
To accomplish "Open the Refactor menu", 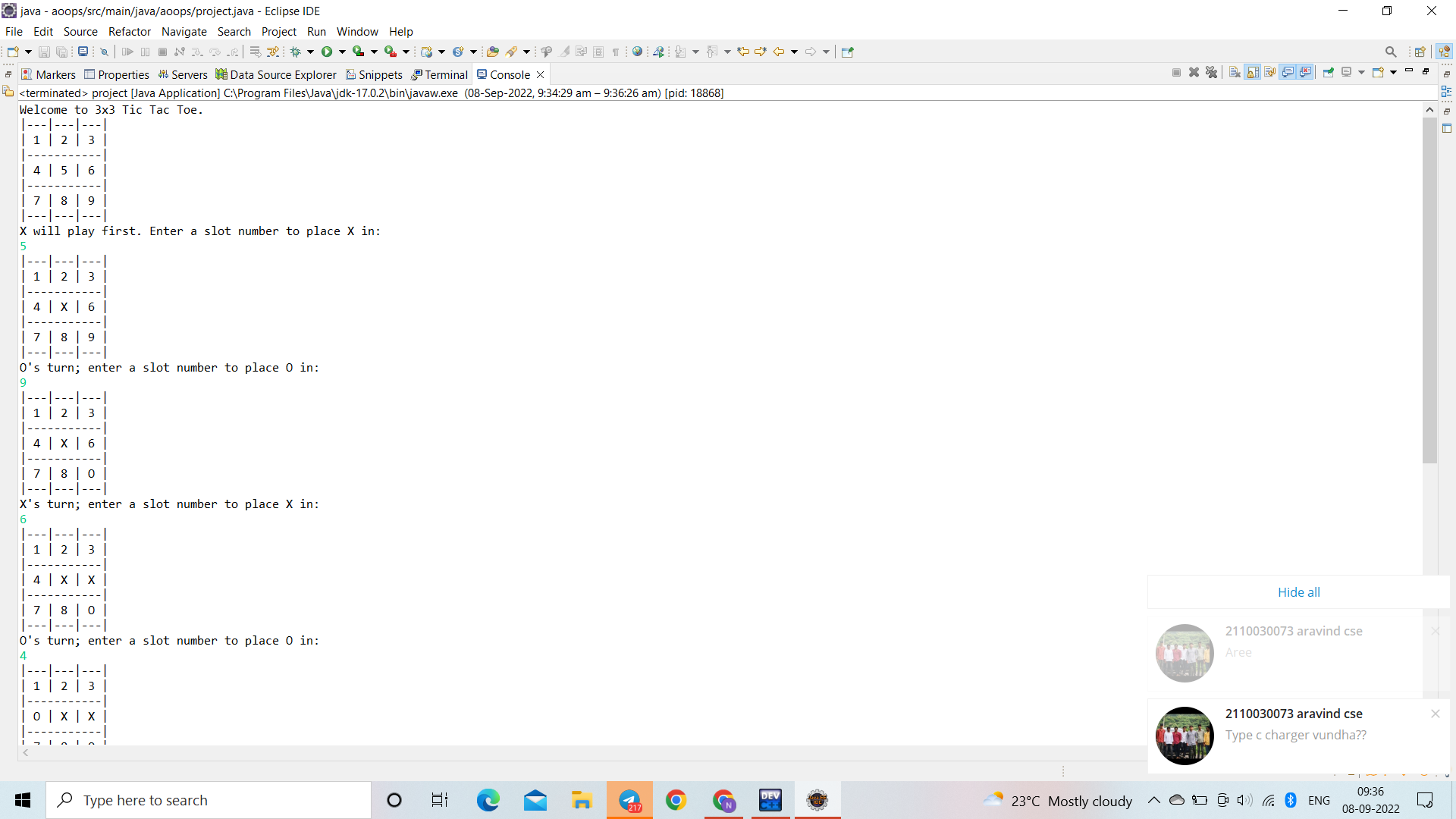I will 129,31.
